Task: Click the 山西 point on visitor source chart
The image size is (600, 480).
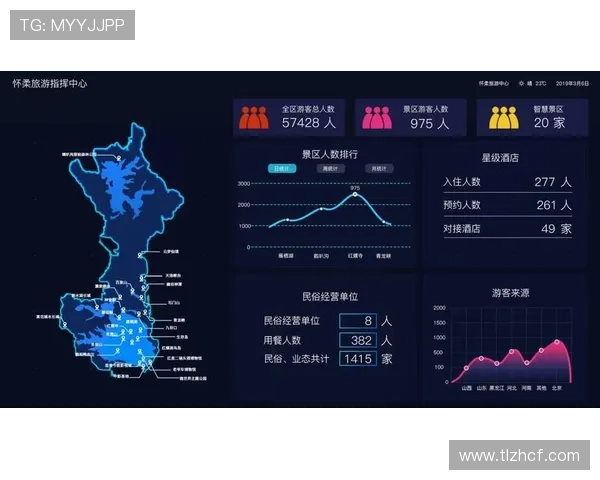Action: [466, 368]
